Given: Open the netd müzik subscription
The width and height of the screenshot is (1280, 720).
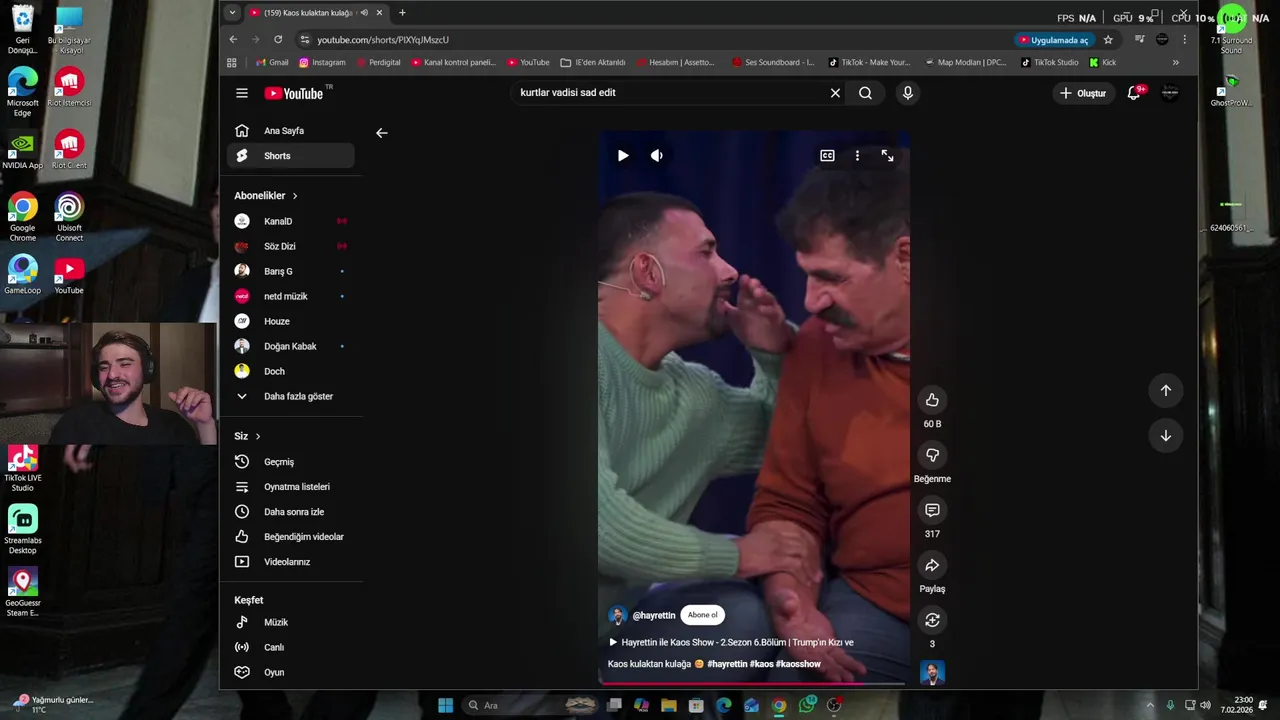Looking at the screenshot, I should [290, 296].
